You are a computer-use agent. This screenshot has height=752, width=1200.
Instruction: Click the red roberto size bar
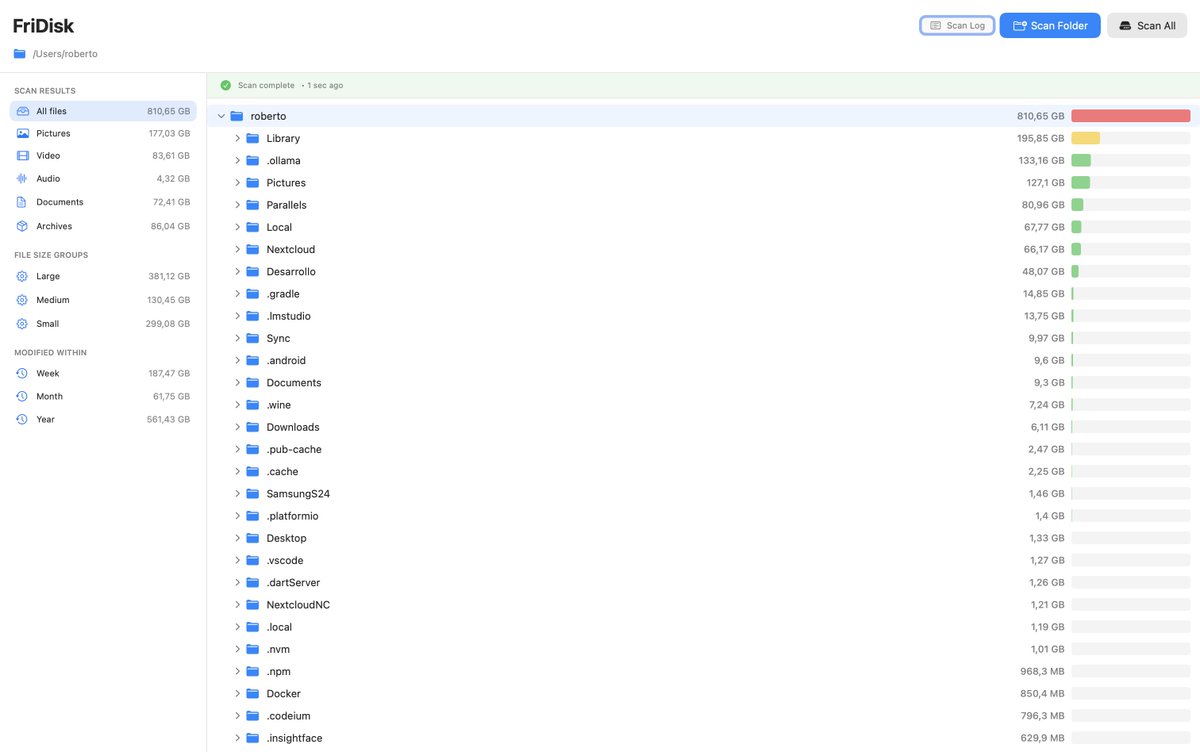pyautogui.click(x=1131, y=116)
